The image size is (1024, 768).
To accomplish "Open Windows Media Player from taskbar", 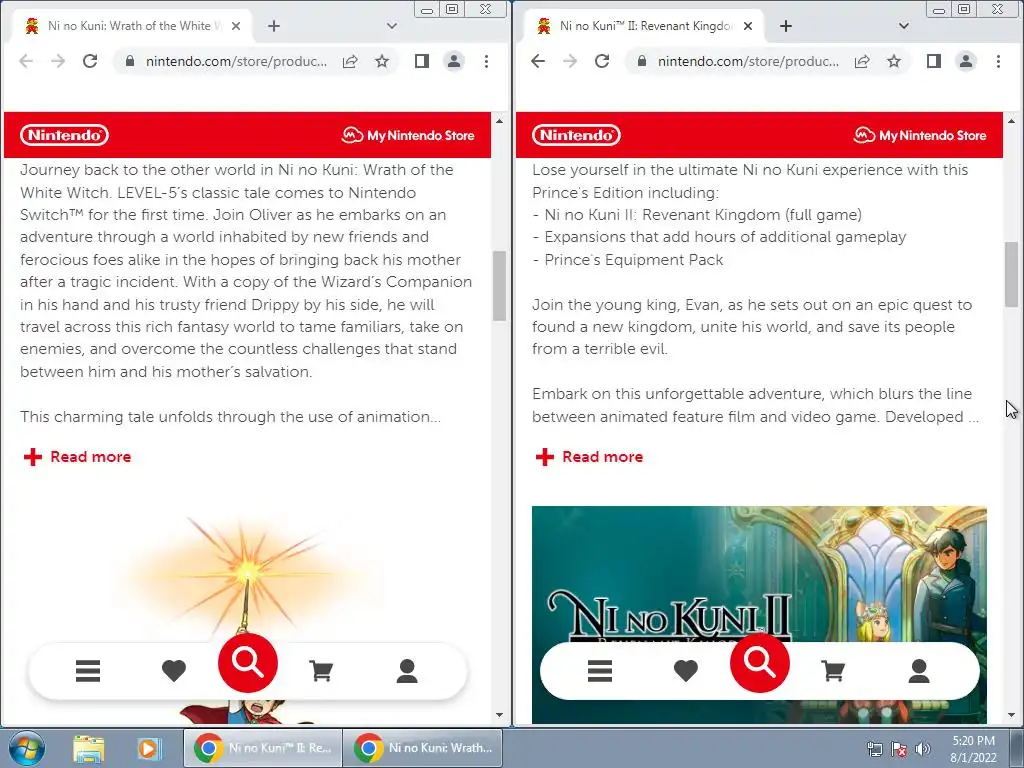I will pyautogui.click(x=148, y=748).
